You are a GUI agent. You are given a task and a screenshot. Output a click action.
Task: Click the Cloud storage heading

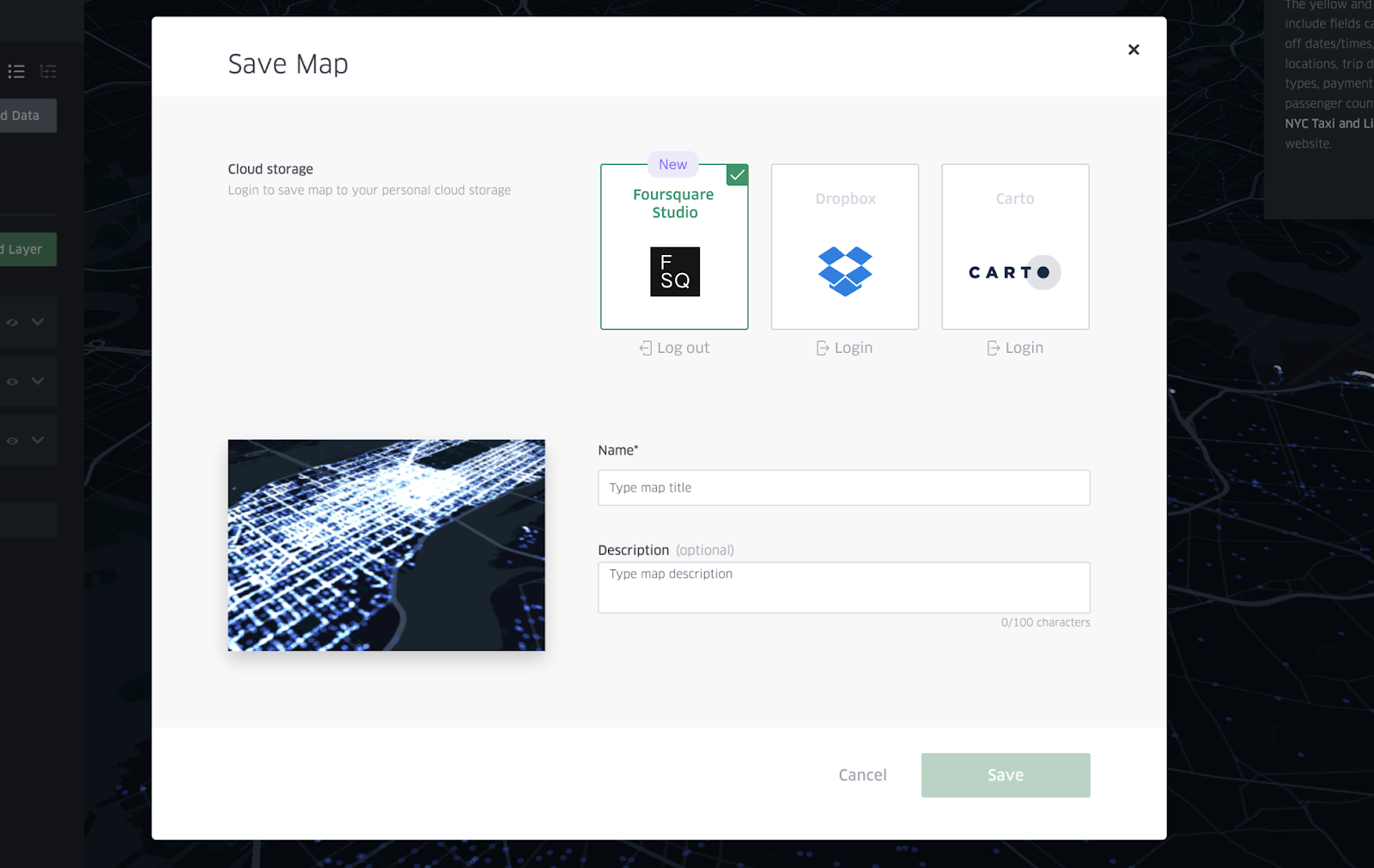click(271, 169)
